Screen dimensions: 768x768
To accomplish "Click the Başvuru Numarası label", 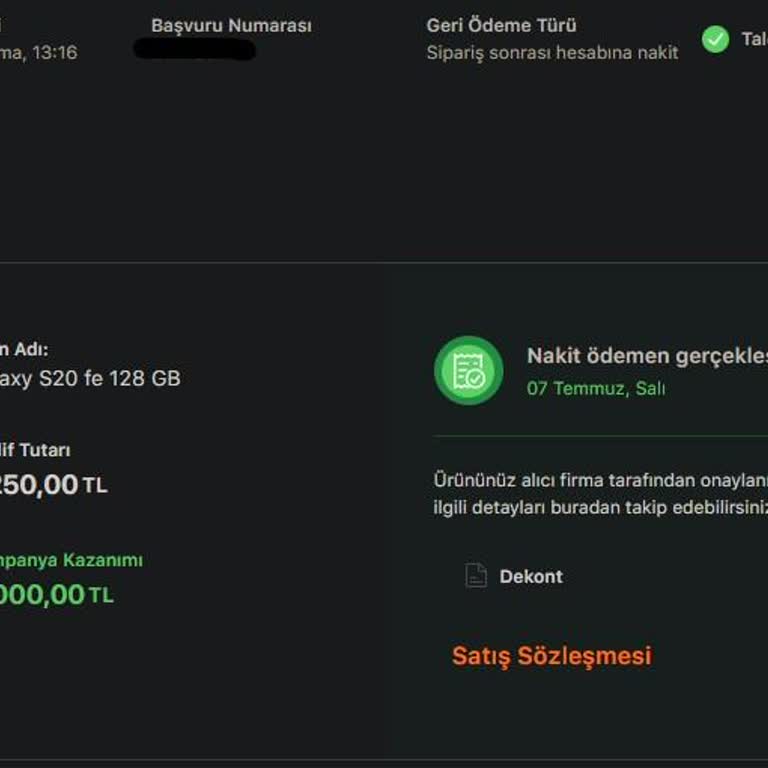I will 231,25.
